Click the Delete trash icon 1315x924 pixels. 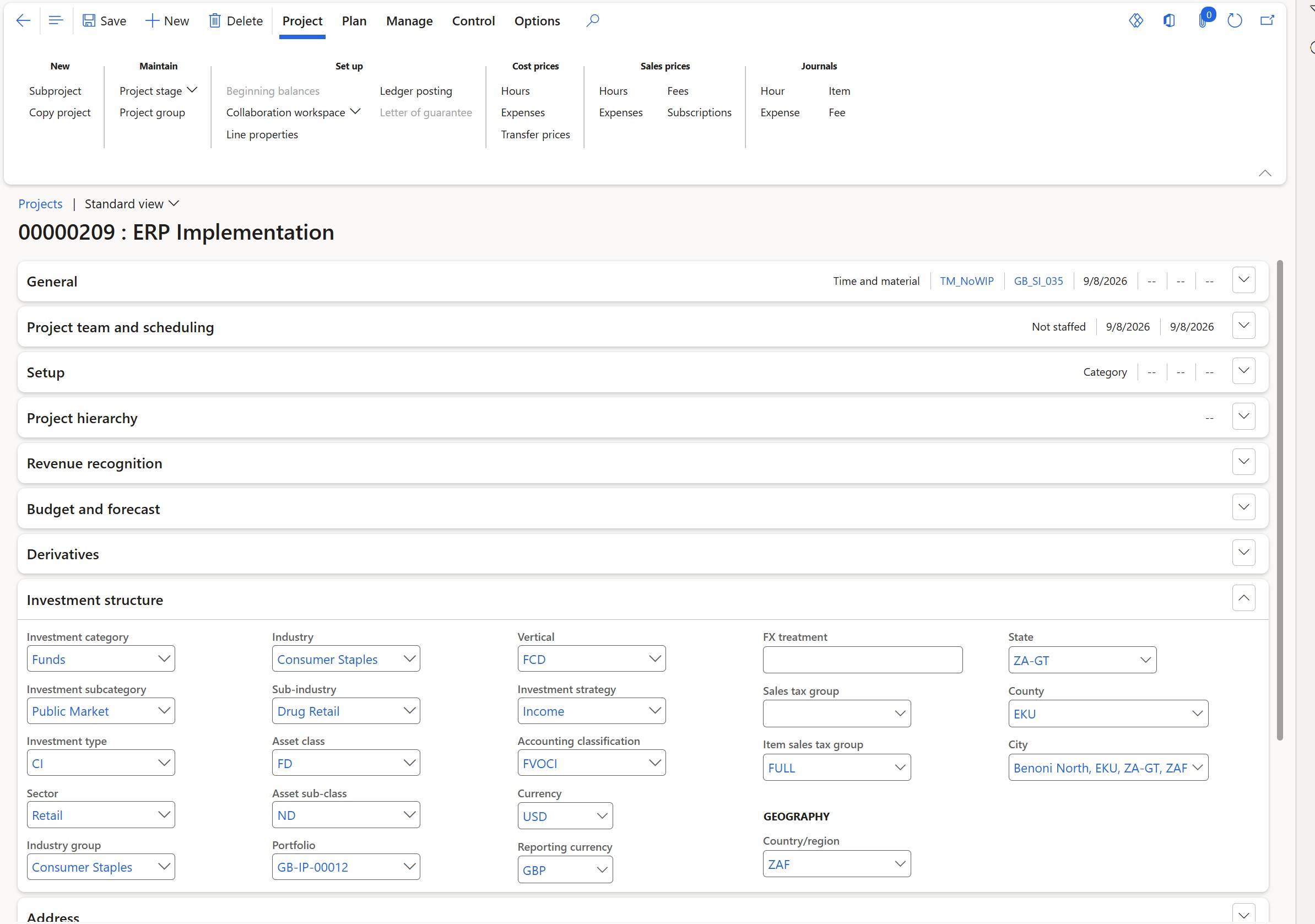click(215, 20)
